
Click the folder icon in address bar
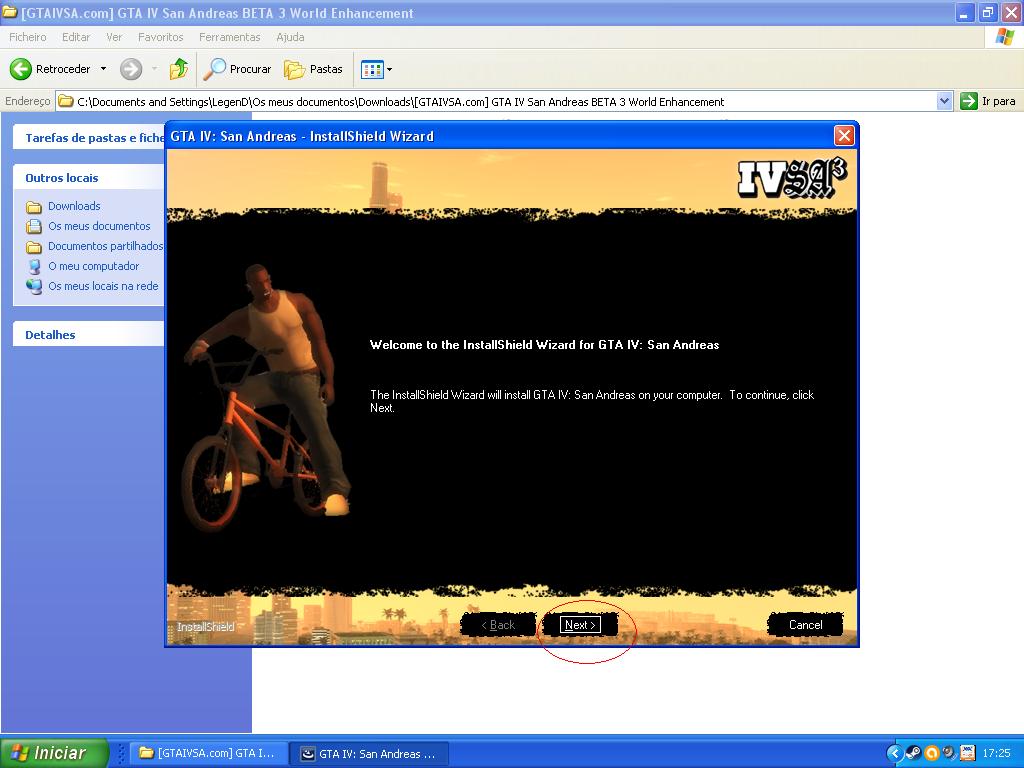[x=65, y=101]
